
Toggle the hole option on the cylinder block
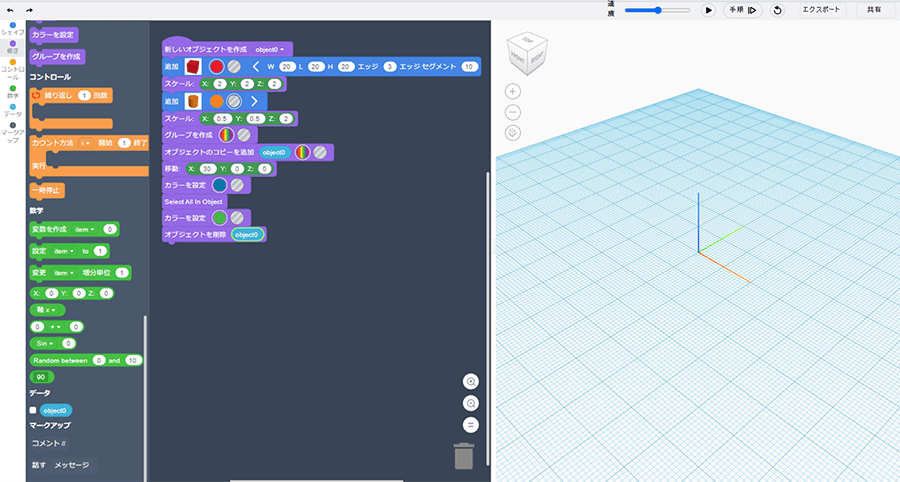(234, 102)
